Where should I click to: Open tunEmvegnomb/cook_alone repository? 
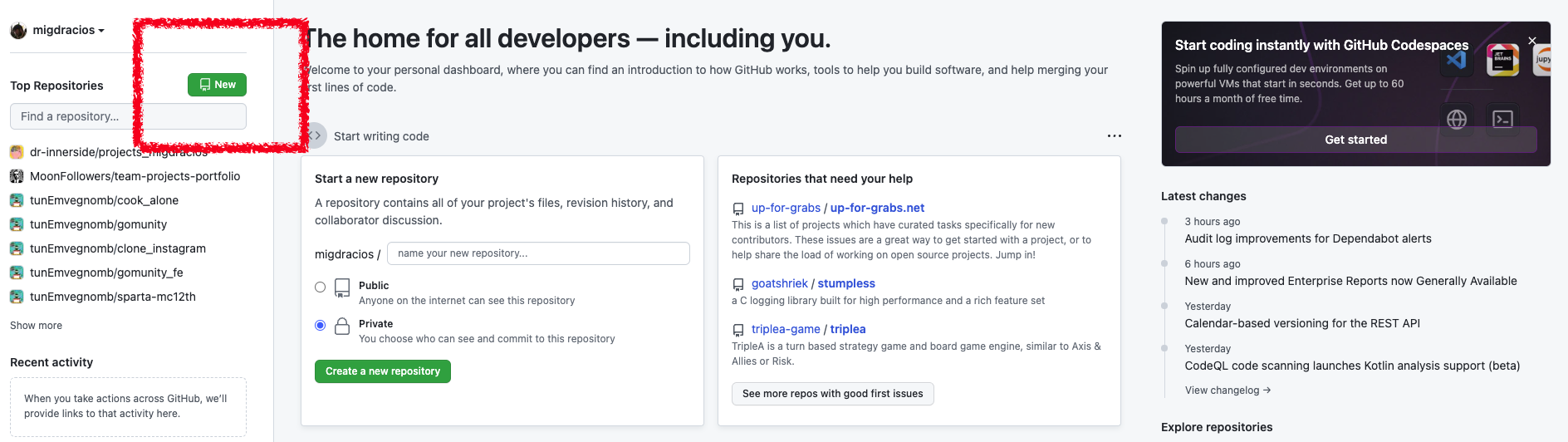click(104, 200)
